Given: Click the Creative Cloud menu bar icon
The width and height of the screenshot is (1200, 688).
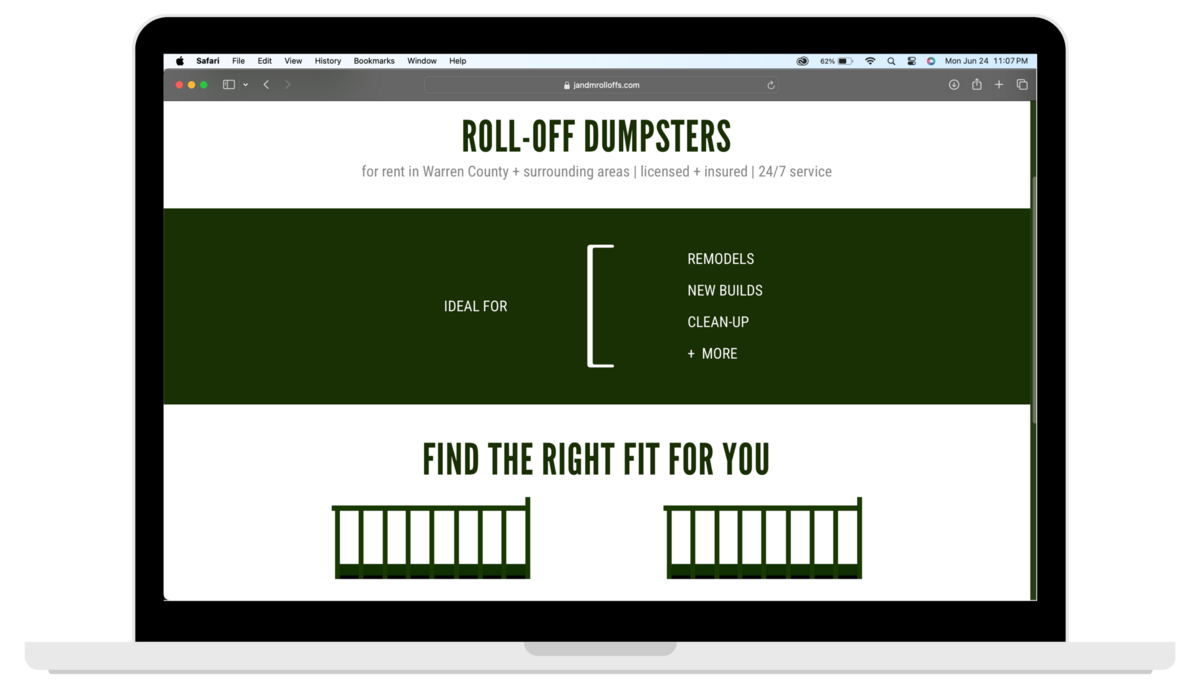Looking at the screenshot, I should (802, 61).
